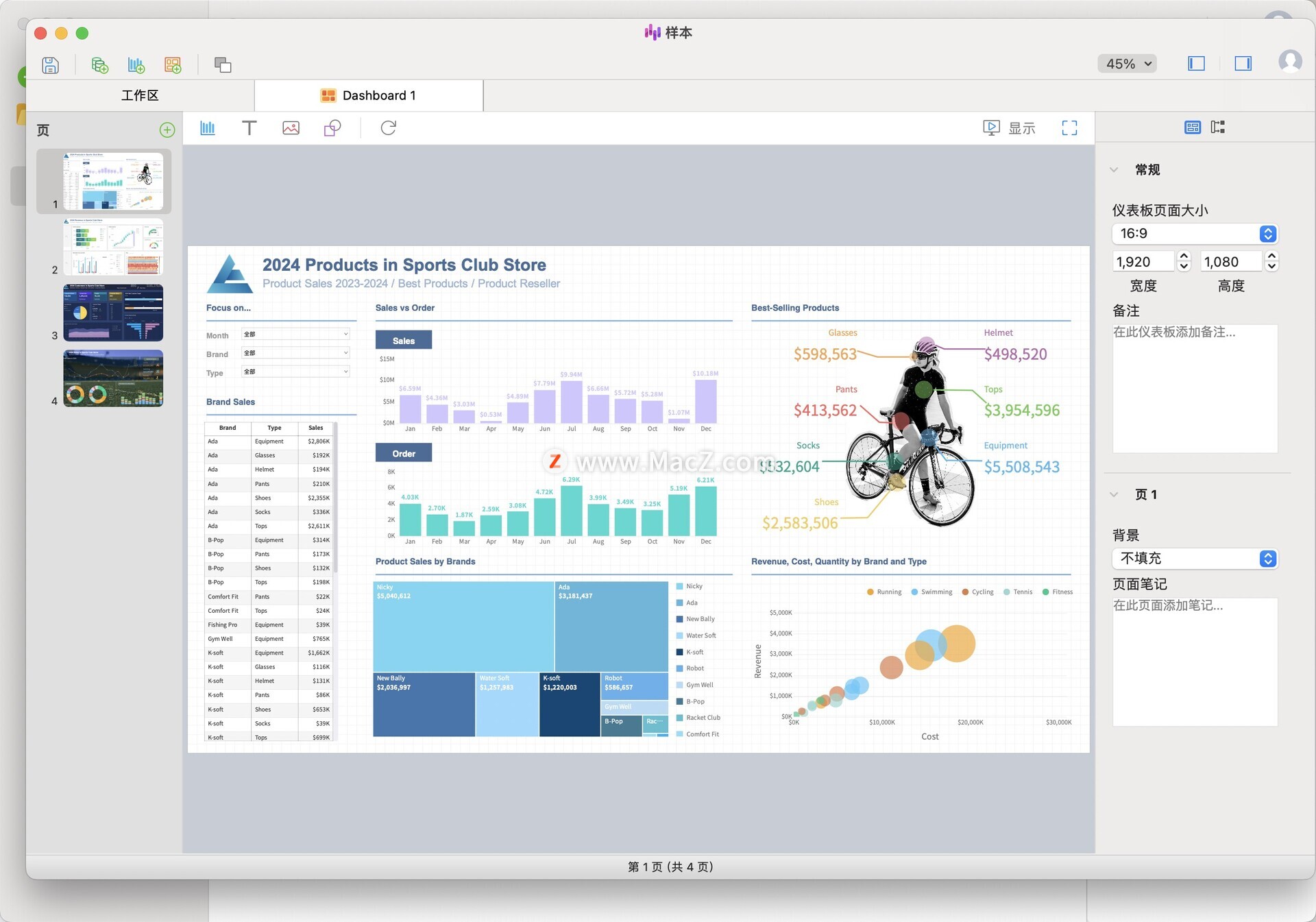The width and height of the screenshot is (1316, 922).
Task: Select page 3 dark dashboard thumbnail
Action: click(x=113, y=313)
